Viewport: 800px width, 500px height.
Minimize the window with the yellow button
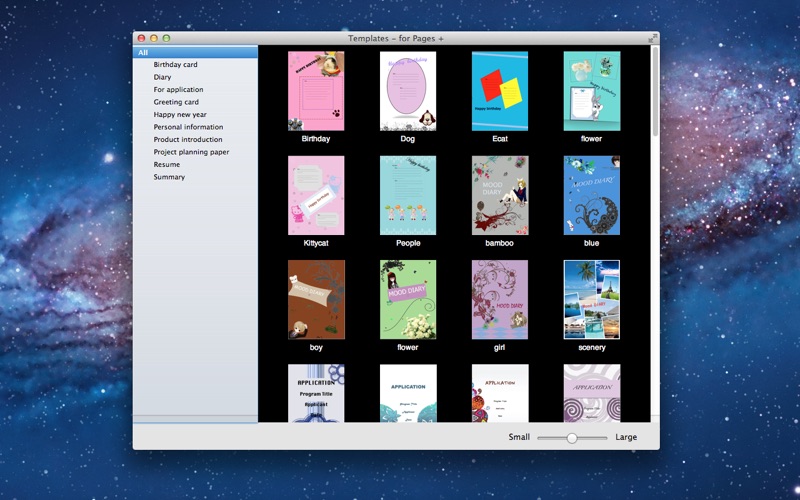[154, 38]
